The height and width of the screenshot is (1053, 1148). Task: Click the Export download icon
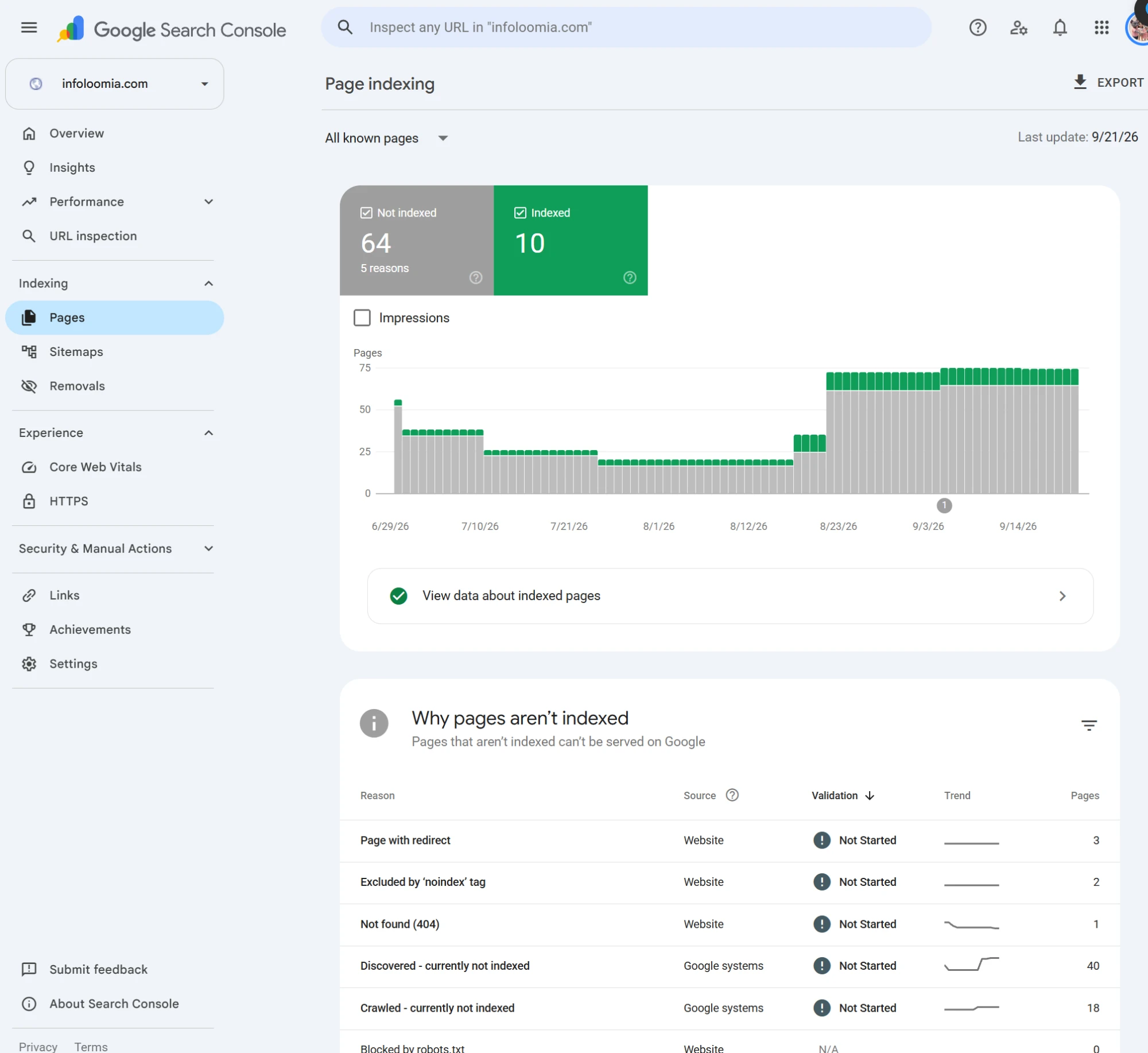coord(1080,82)
